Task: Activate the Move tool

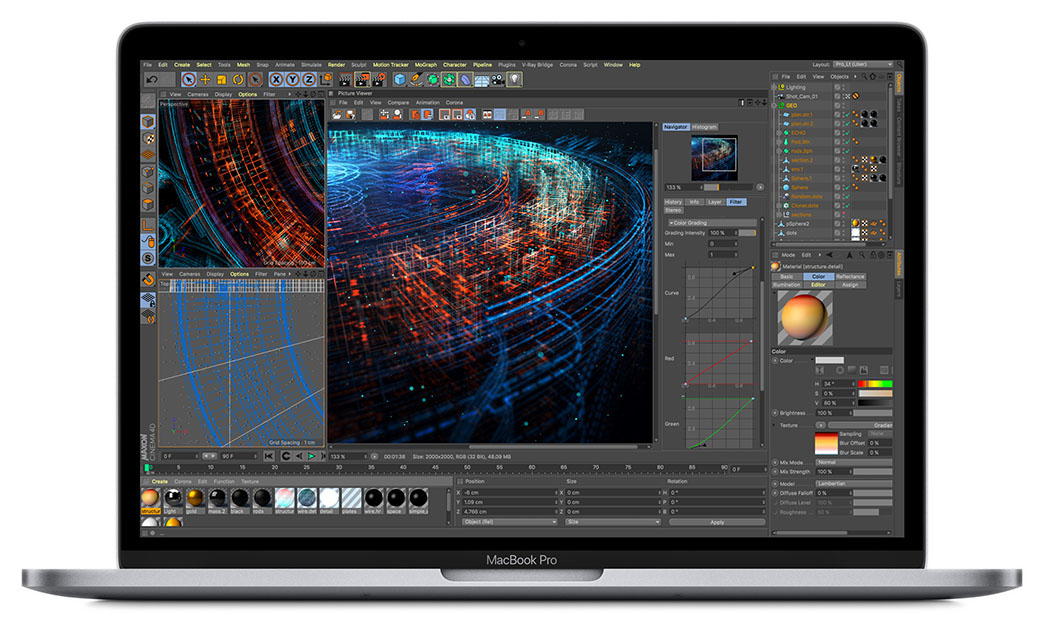Action: (x=206, y=79)
